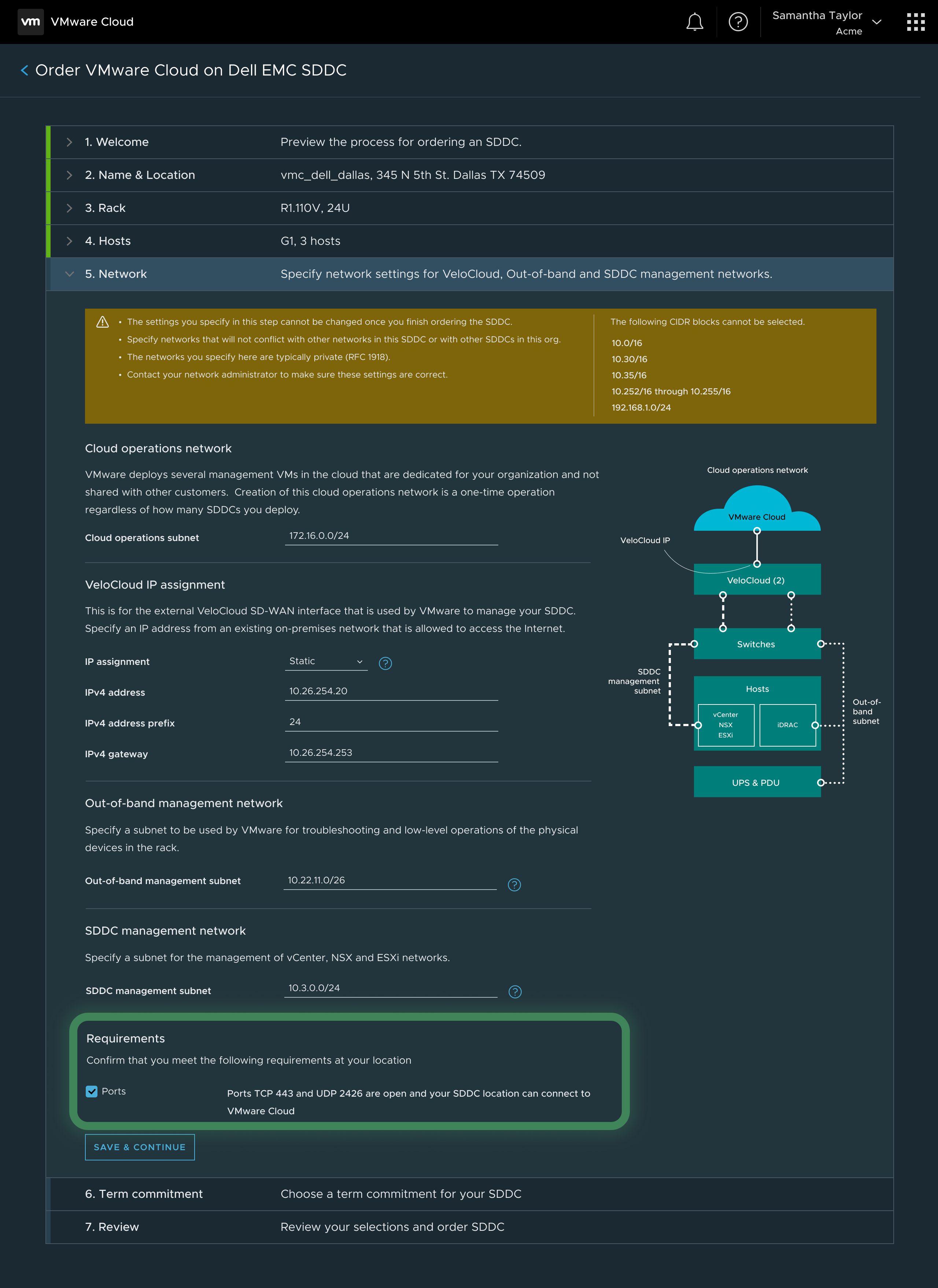Click the 'Requirements' heading
Viewport: 938px width, 1288px height.
tap(125, 1039)
